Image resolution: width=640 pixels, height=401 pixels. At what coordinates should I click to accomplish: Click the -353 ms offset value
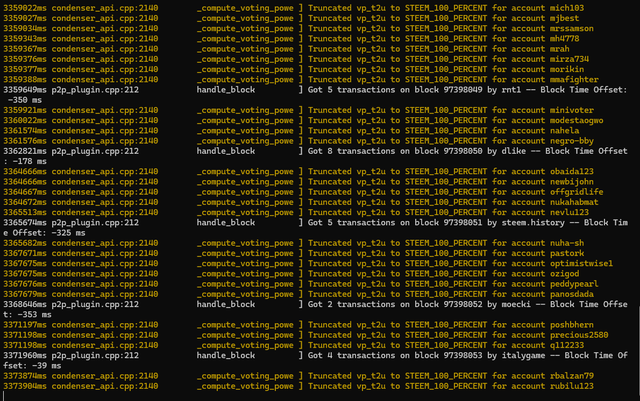34,314
